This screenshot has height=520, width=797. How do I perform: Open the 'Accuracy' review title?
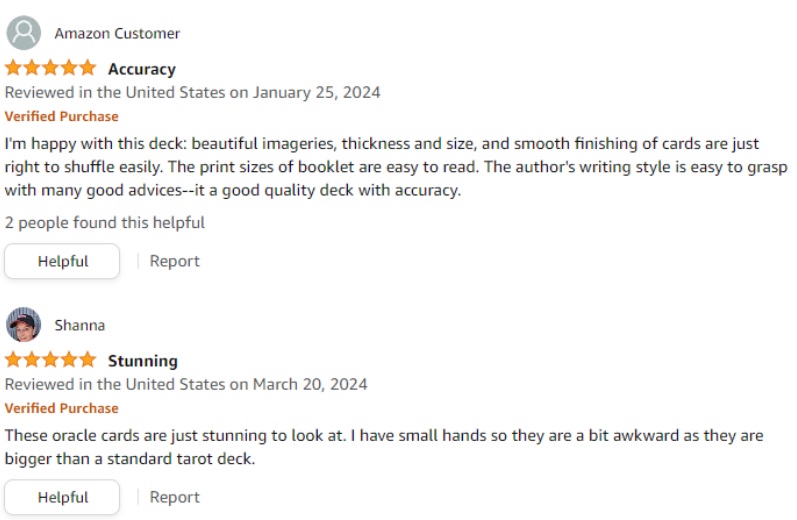pyautogui.click(x=141, y=69)
